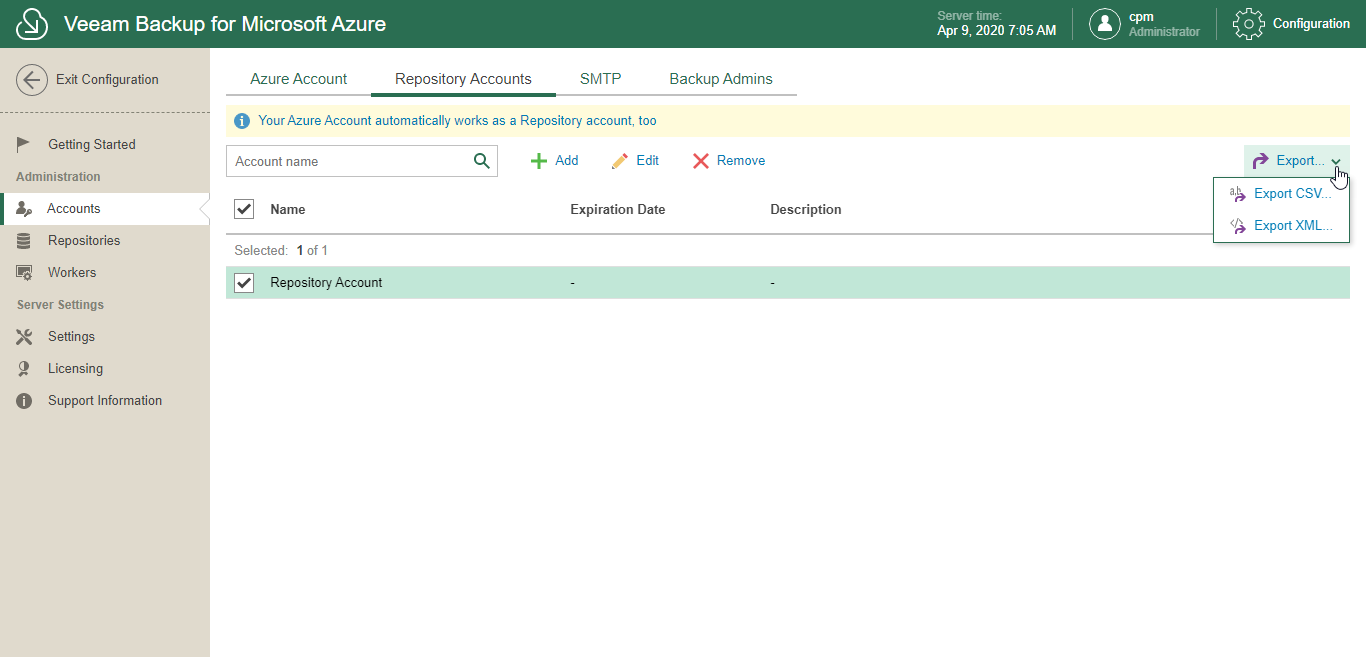Click the Repositories database icon
Screen dimensions: 1366x657
point(24,241)
